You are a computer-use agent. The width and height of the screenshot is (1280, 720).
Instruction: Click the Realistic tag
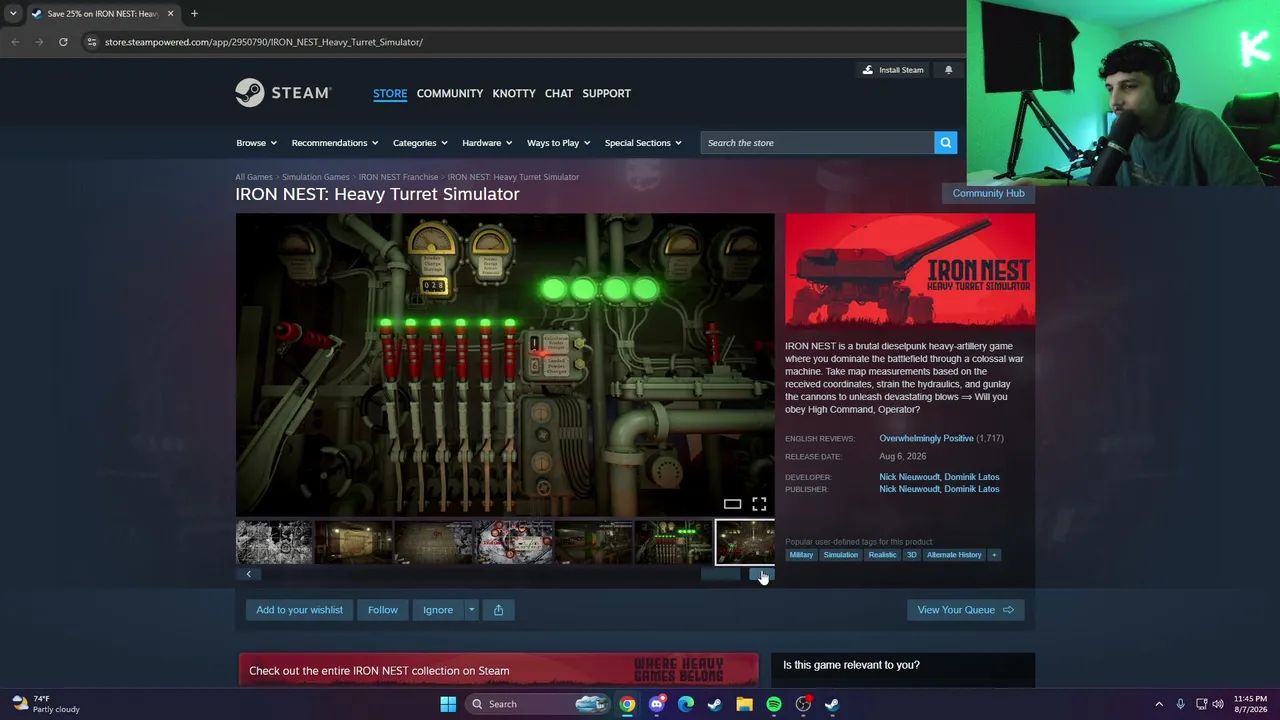(x=882, y=555)
